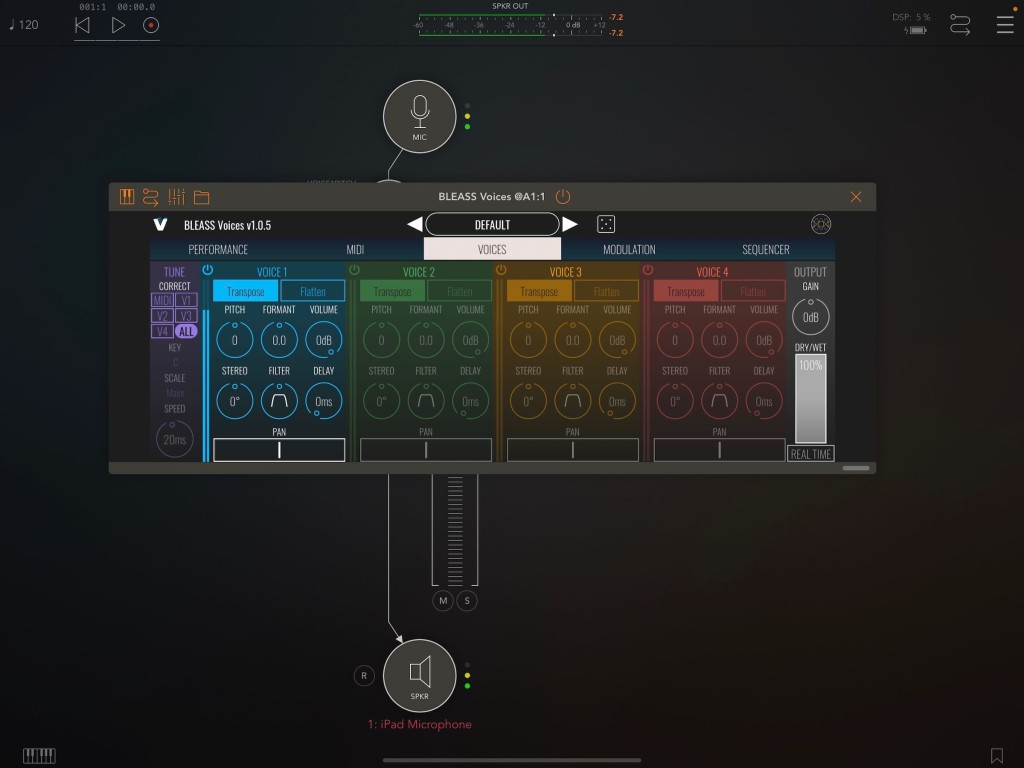This screenshot has width=1024, height=768.
Task: Open the BLEASS settings gear icon
Action: tap(821, 224)
